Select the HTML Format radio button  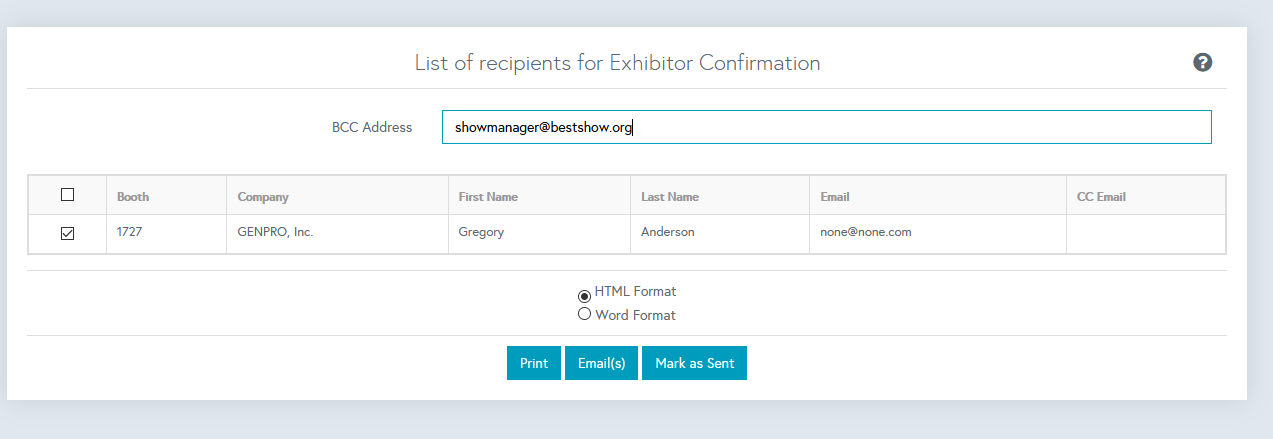pyautogui.click(x=584, y=295)
